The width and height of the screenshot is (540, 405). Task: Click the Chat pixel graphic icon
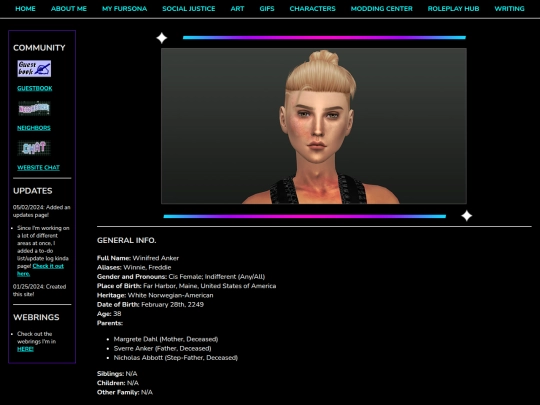click(34, 148)
